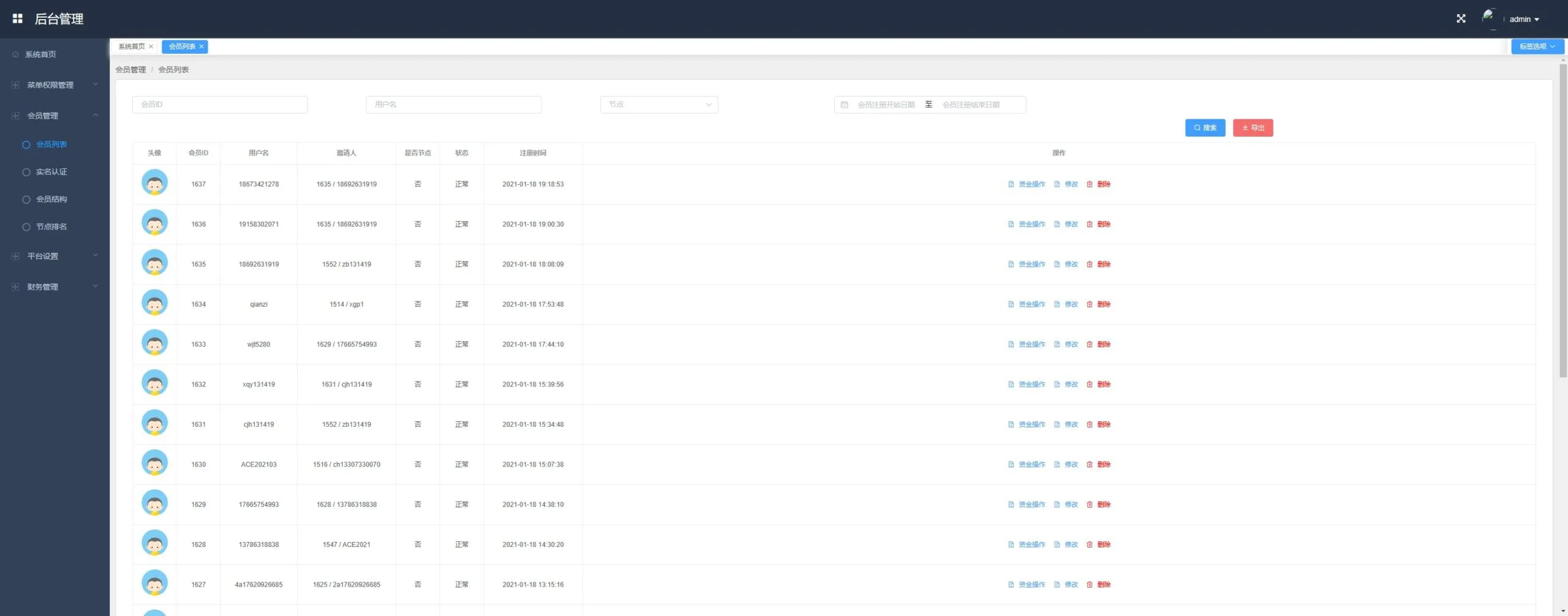Click the 资金操作 icon for user ACE202103
The height and width of the screenshot is (616, 1568).
tap(1011, 464)
